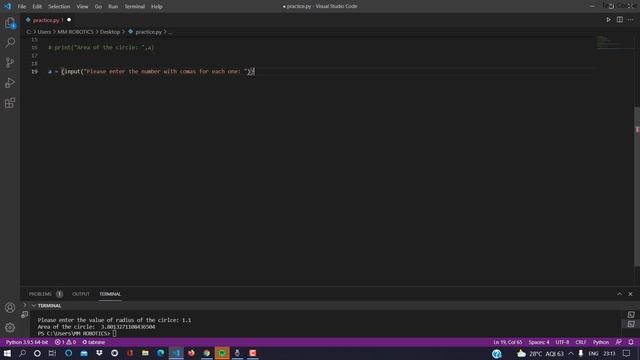Open Windows taskbar search
The image size is (640, 360).
click(22, 353)
